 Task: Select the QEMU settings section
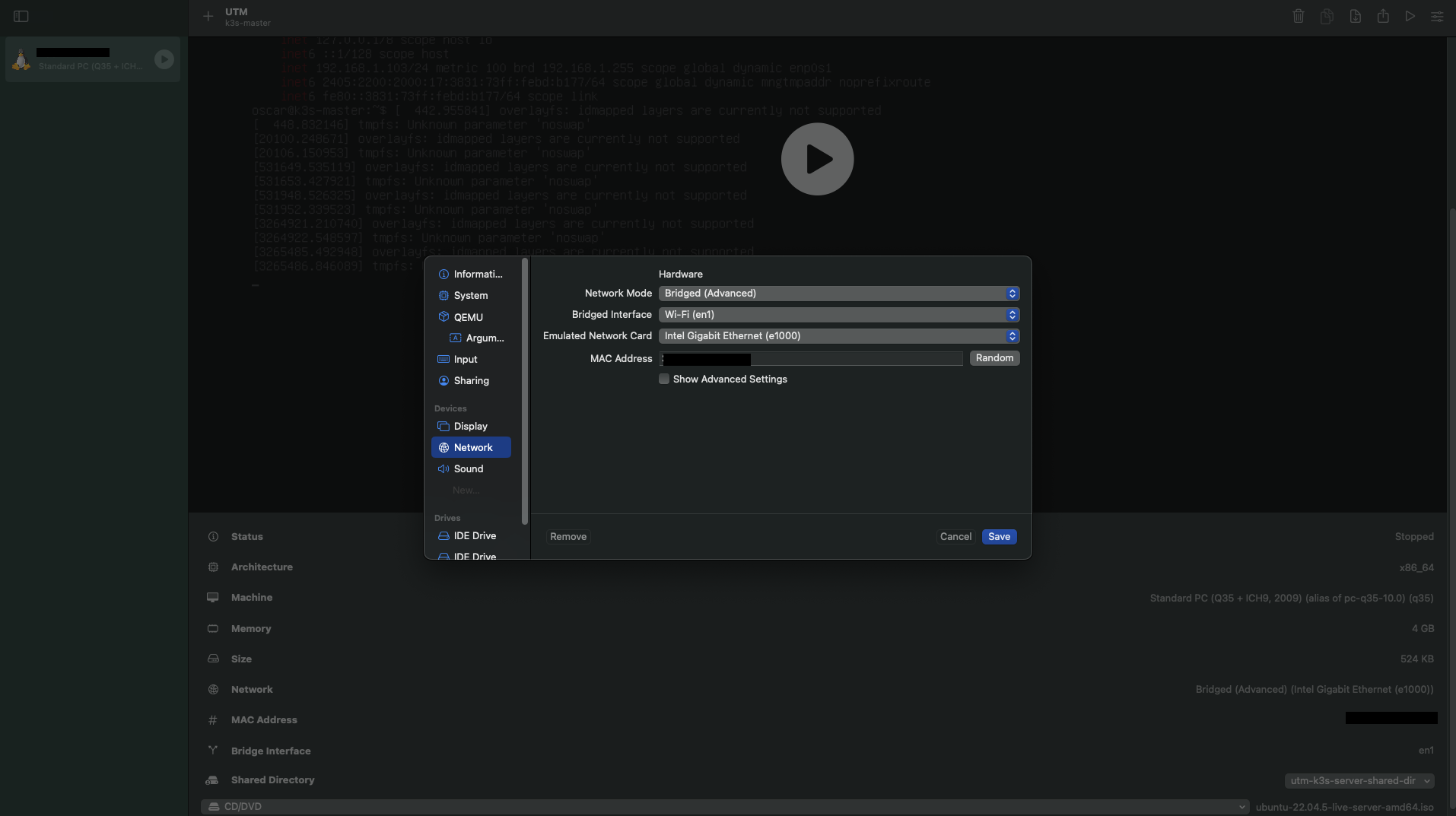[x=466, y=316]
